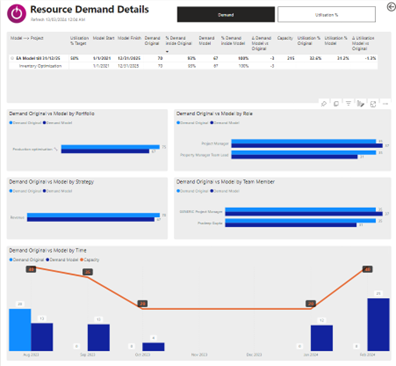396x366 pixels.
Task: Click the pink power logo icon
Action: [x=16, y=14]
